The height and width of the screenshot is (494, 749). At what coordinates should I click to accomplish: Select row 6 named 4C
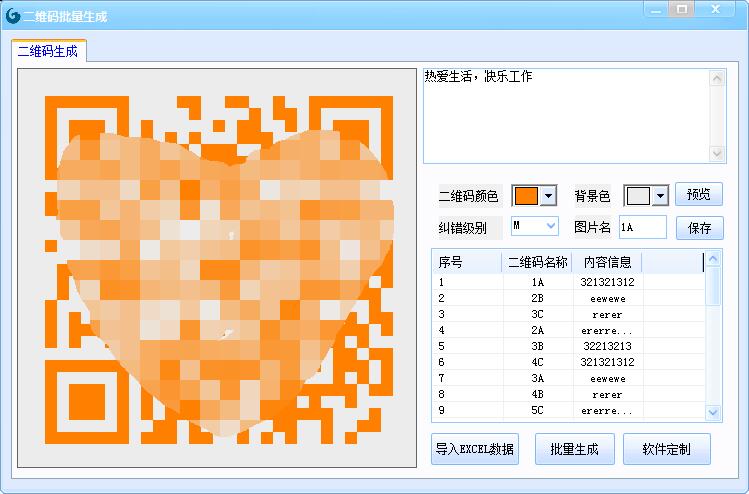tap(568, 362)
